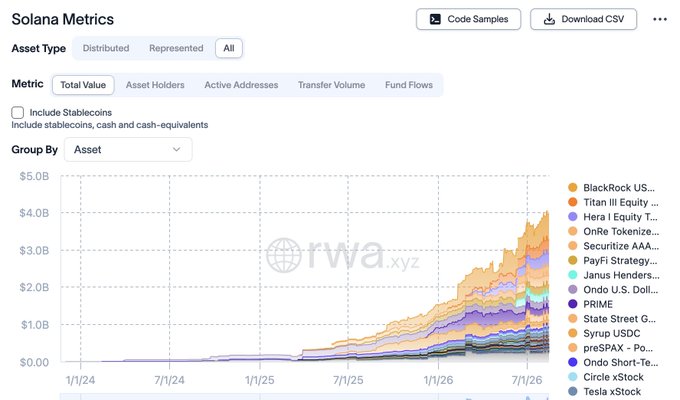The height and width of the screenshot is (400, 680).
Task: Click the chevron in the Group By dropdown
Action: point(176,150)
